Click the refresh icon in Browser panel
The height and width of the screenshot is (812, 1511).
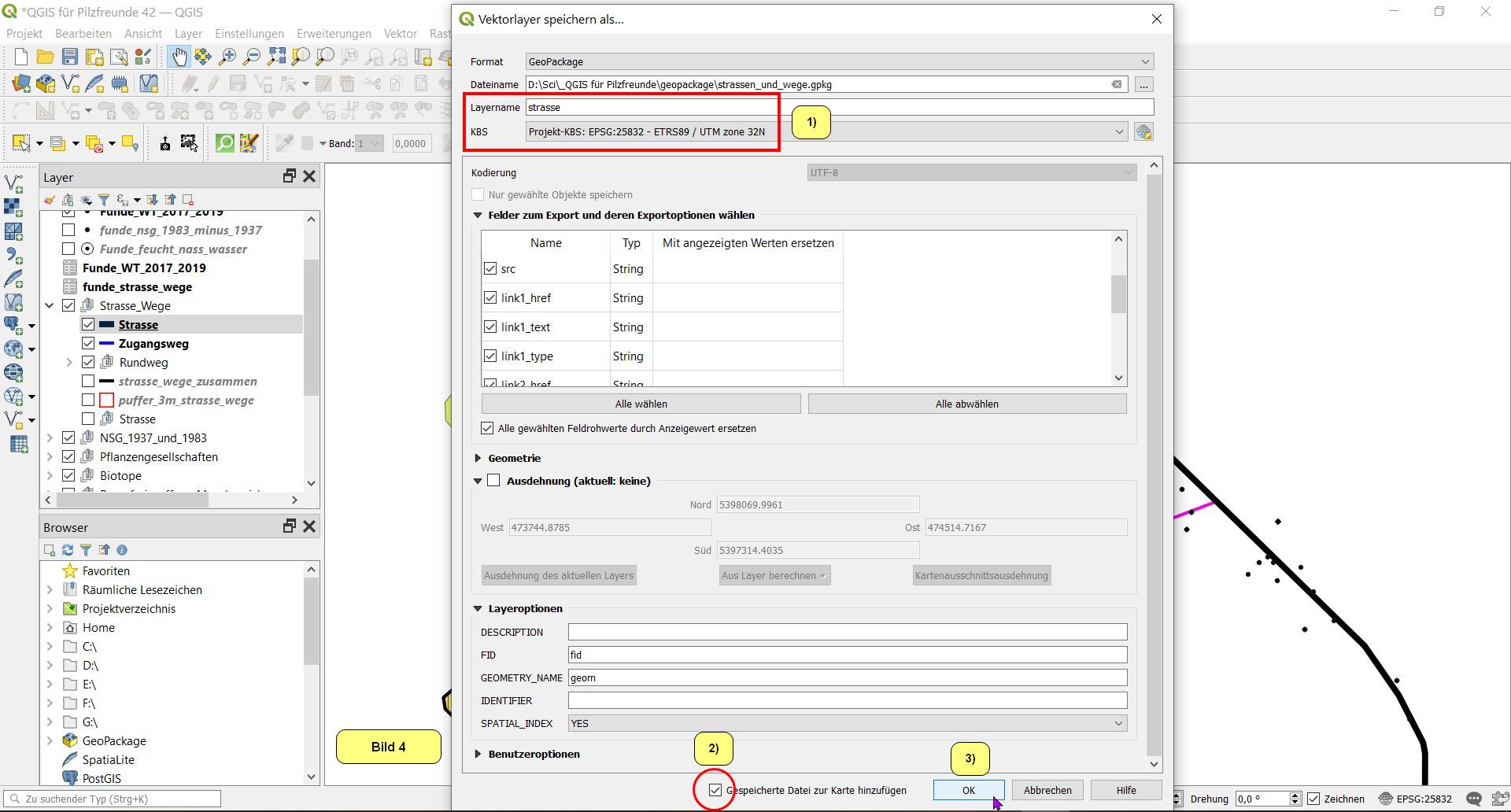tap(68, 550)
